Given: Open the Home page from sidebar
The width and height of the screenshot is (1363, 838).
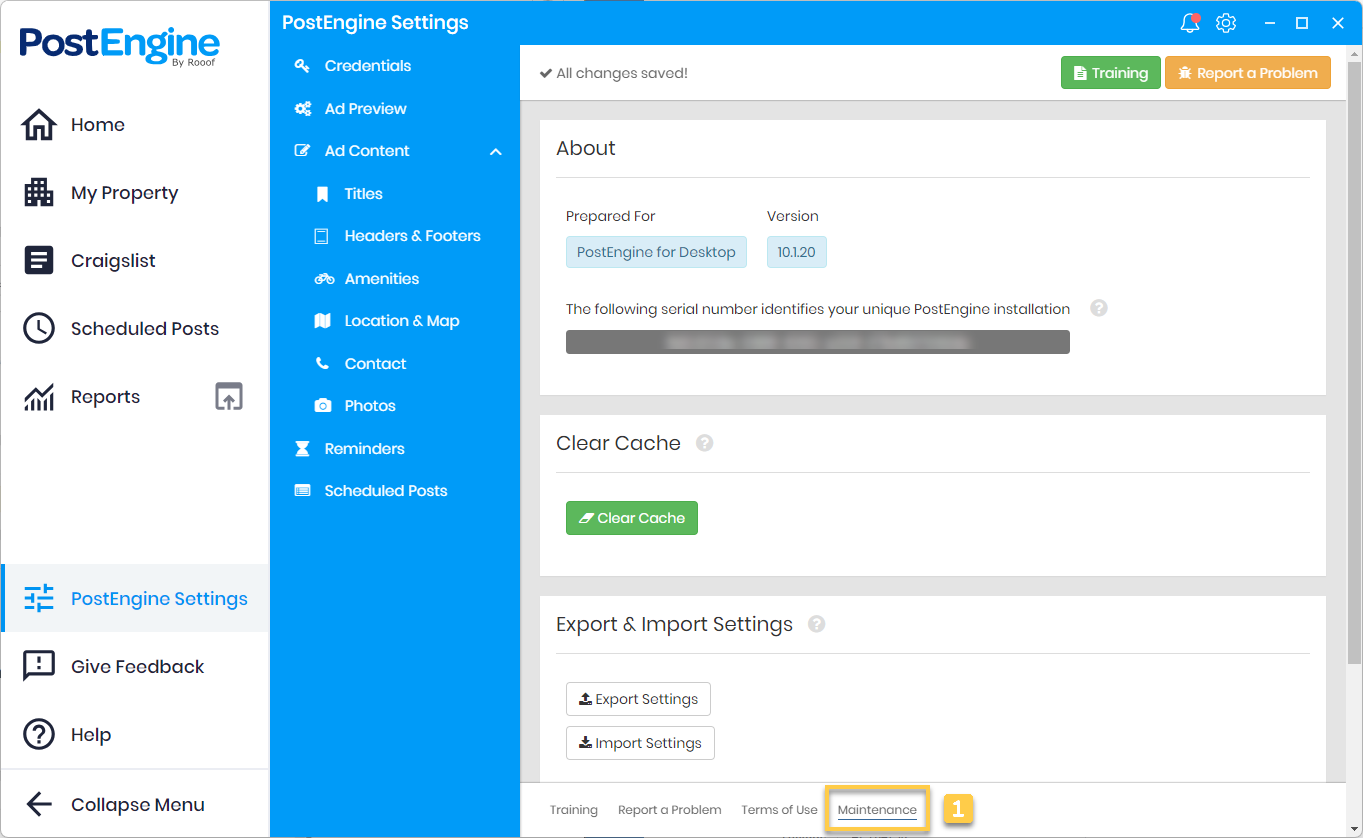Looking at the screenshot, I should (x=97, y=125).
